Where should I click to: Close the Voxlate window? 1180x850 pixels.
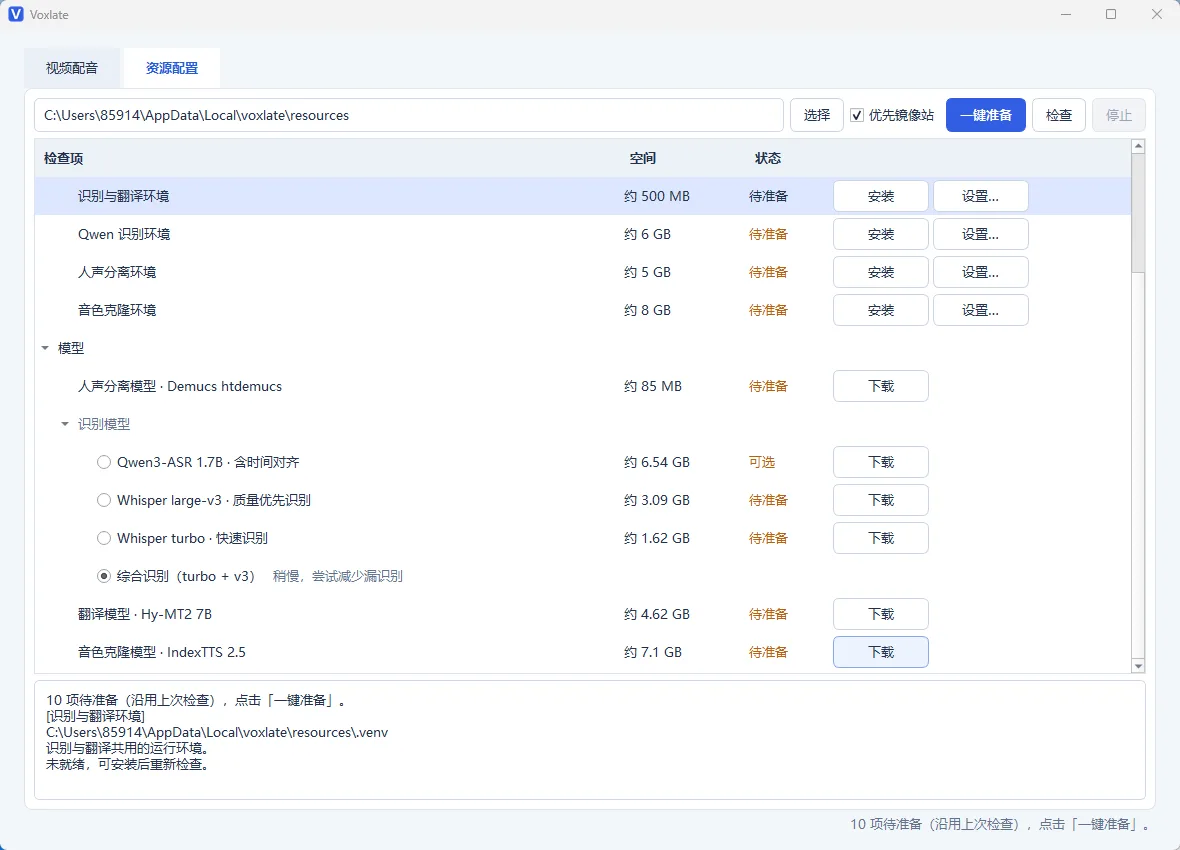[x=1157, y=14]
